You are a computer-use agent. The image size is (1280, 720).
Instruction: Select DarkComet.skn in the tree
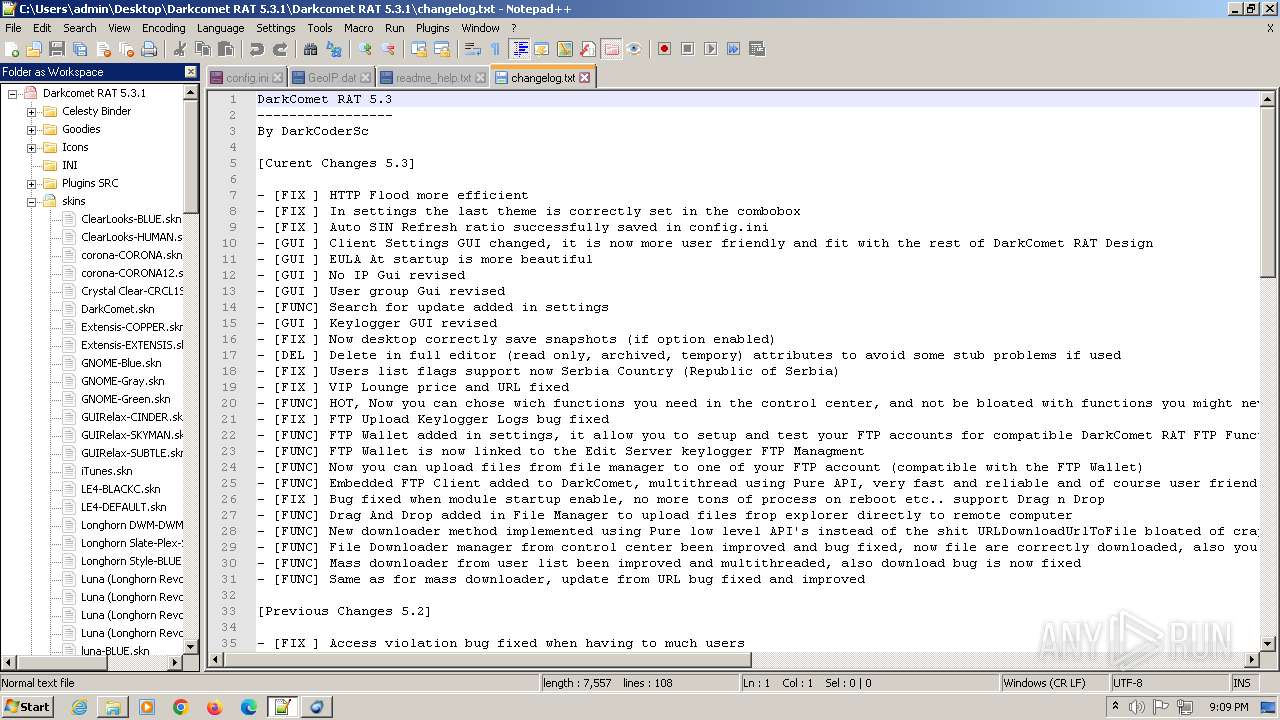(117, 309)
